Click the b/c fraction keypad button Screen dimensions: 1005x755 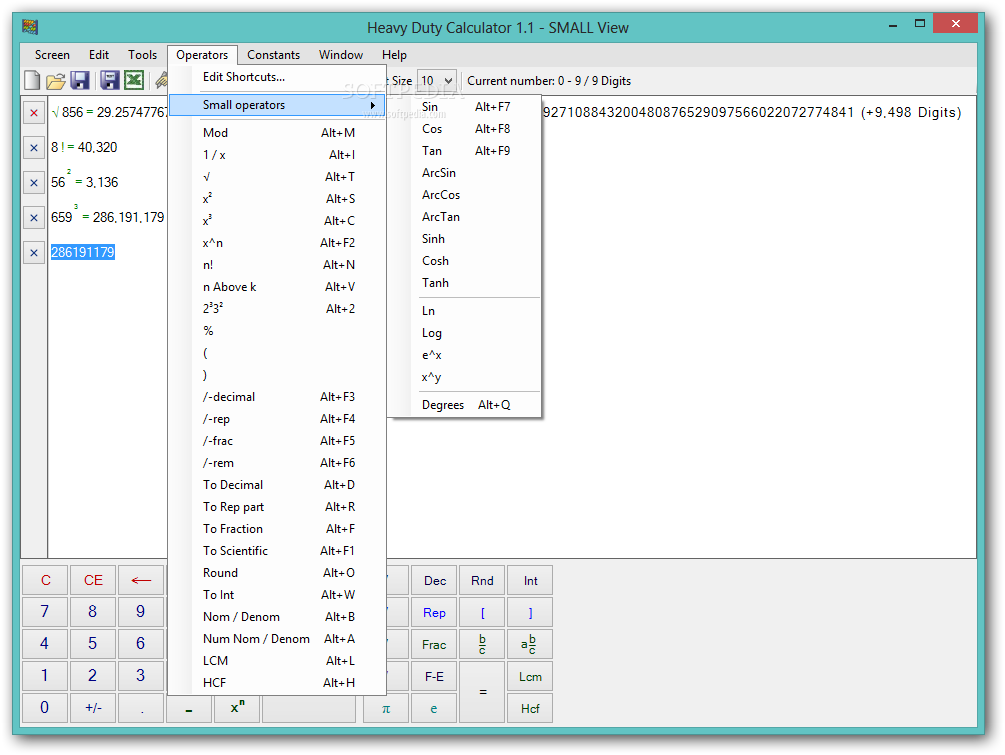pyautogui.click(x=482, y=644)
